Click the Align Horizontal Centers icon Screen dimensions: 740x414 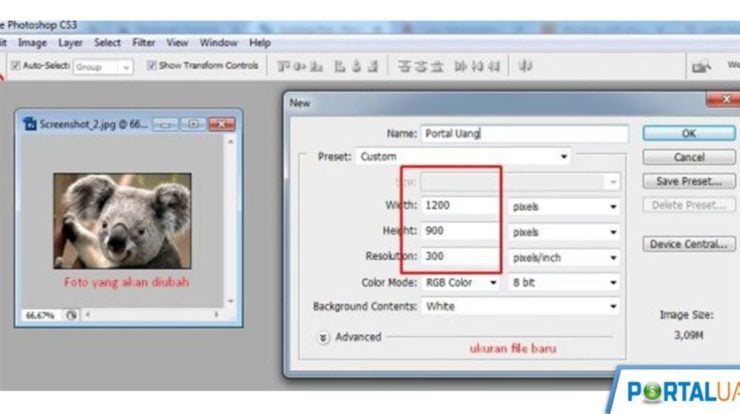pyautogui.click(x=356, y=67)
